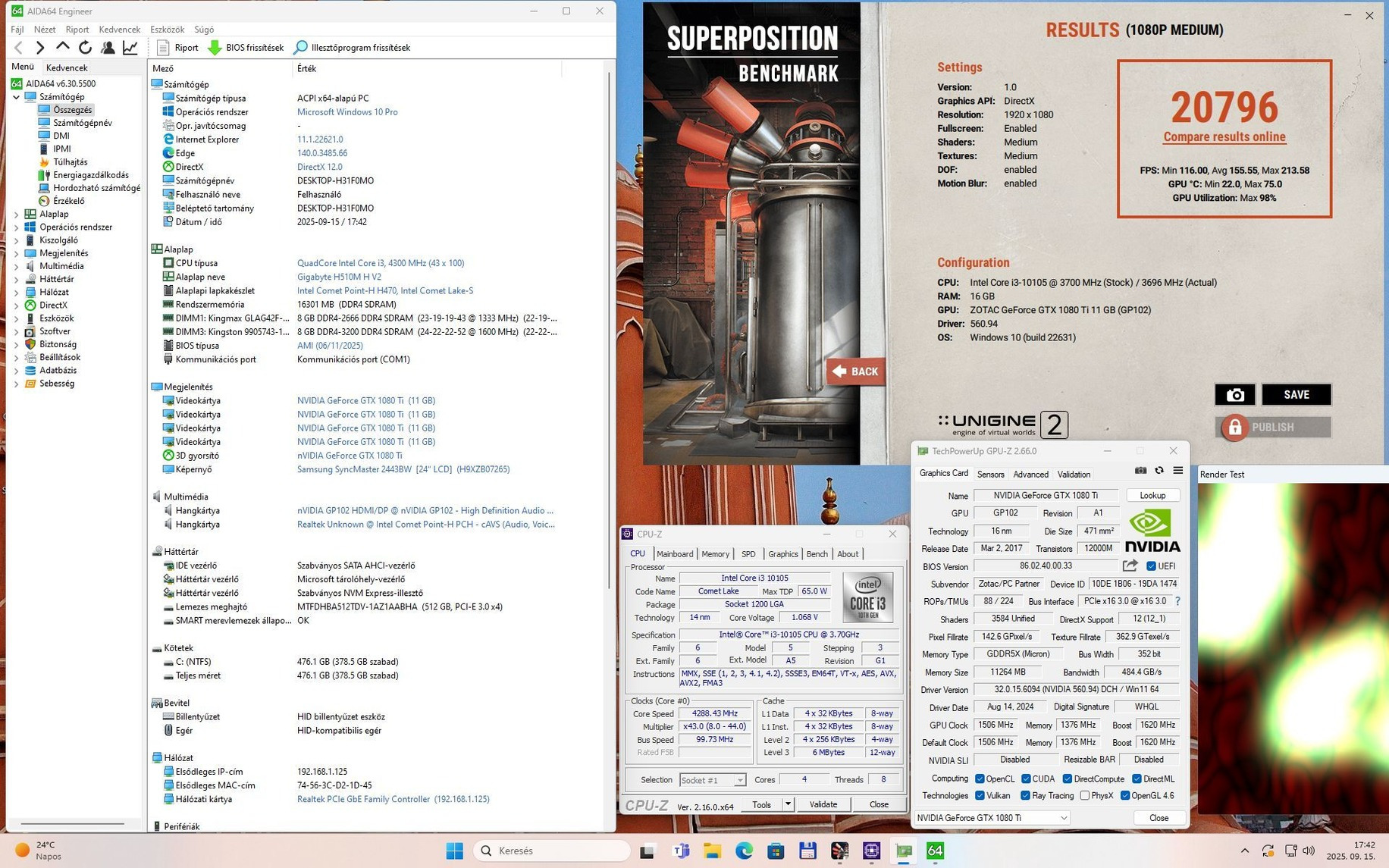
Task: Open File Explorer on the taskbar
Action: 712,851
